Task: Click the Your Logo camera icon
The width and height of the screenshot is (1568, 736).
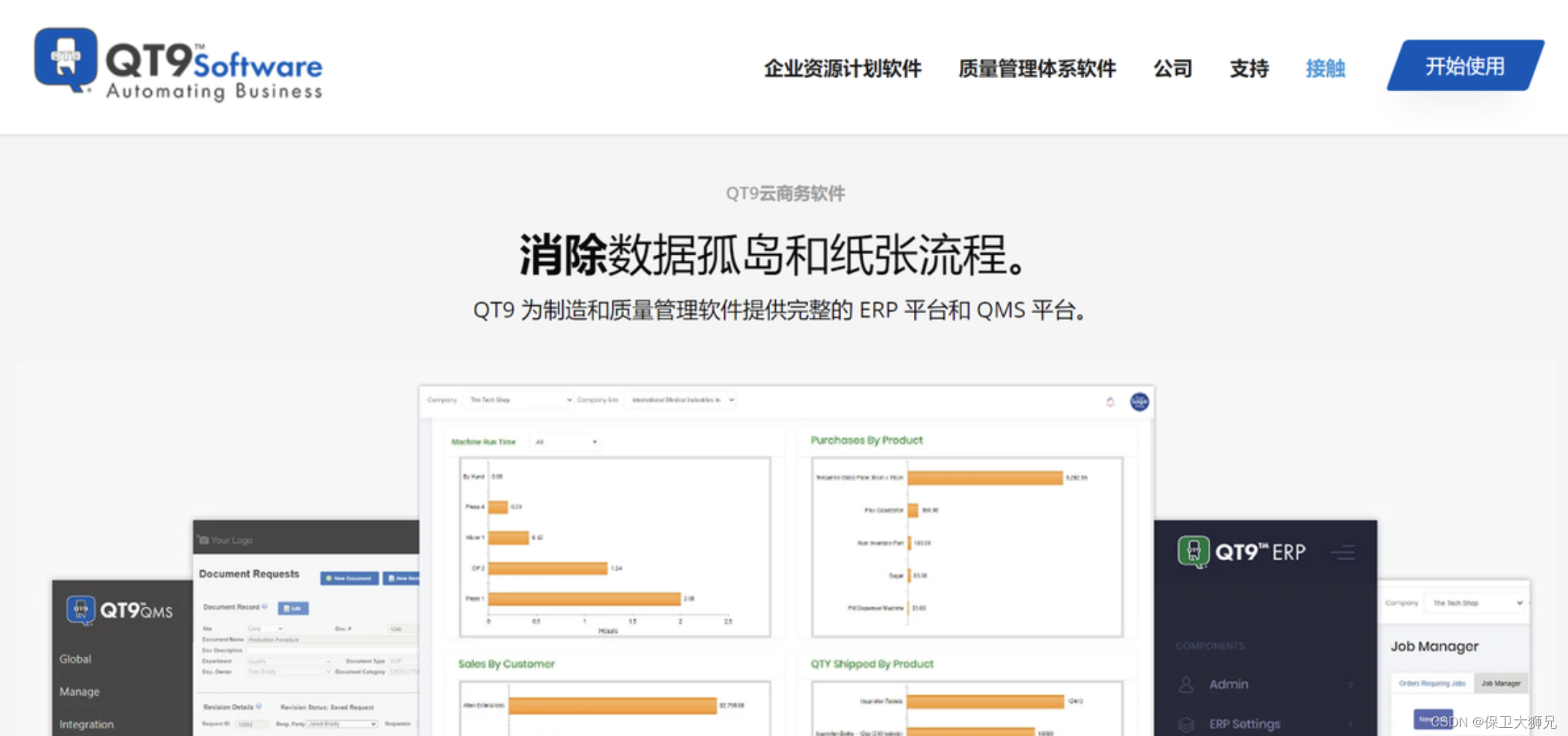Action: click(x=204, y=540)
